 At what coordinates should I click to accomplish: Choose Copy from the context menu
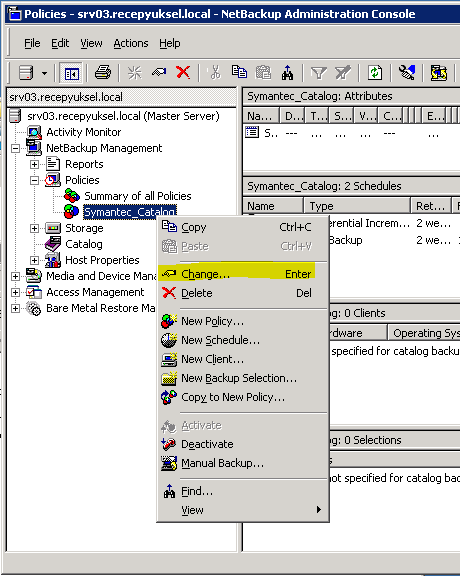point(242,227)
